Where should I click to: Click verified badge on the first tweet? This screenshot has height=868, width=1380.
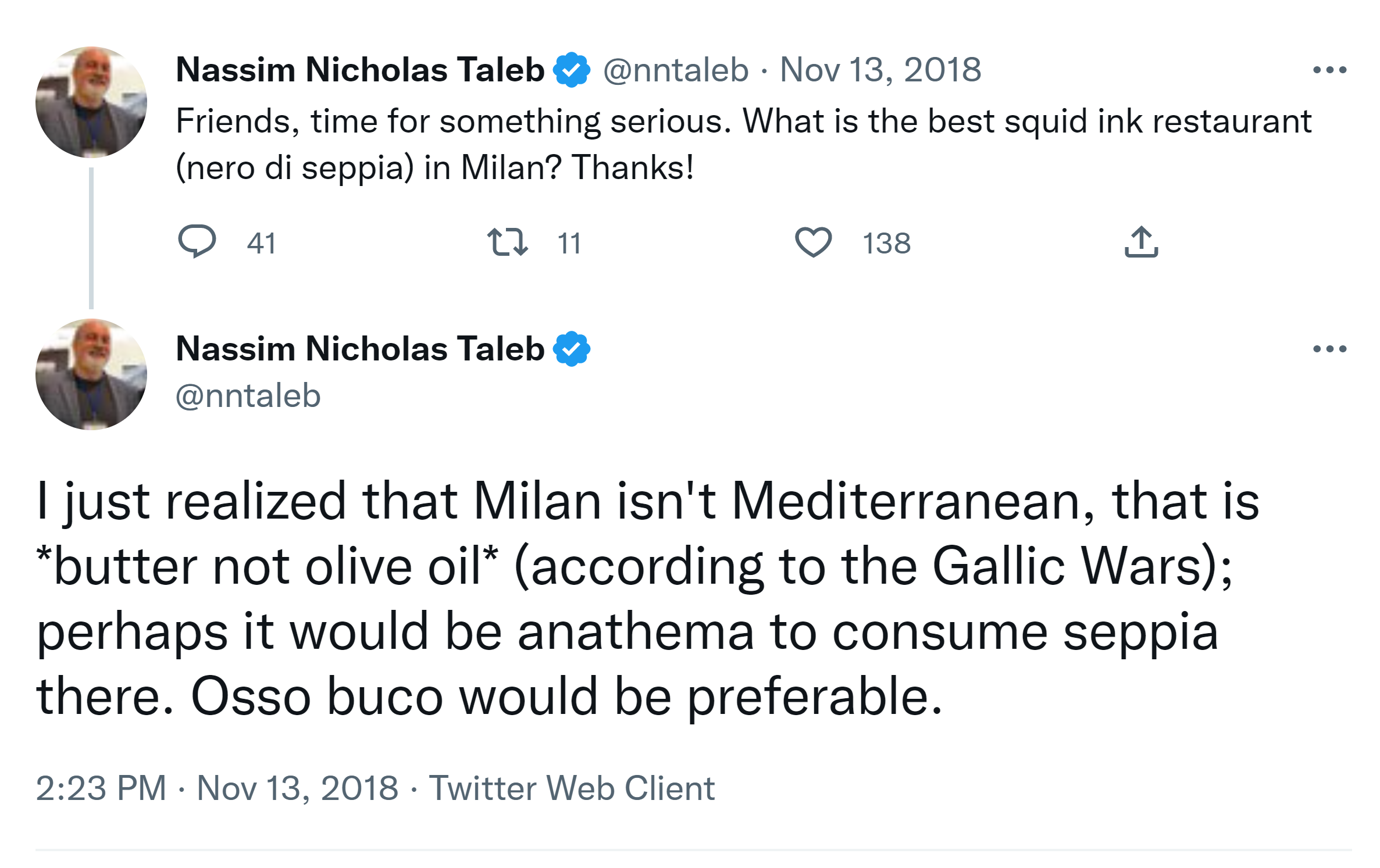[572, 70]
